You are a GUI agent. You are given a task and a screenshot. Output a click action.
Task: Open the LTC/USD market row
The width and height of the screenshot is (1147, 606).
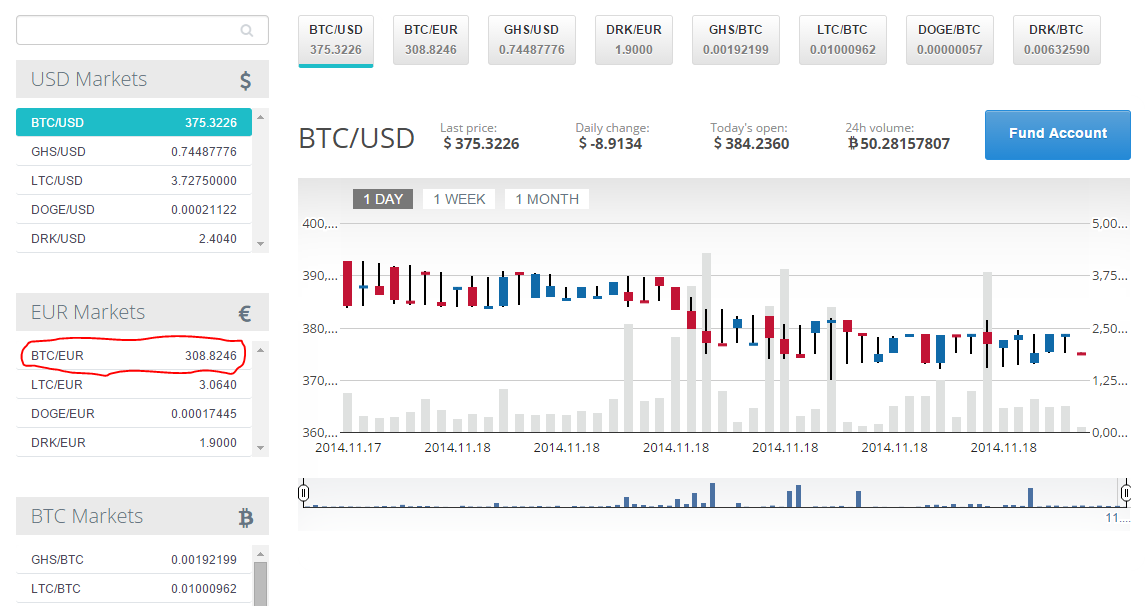tap(134, 180)
